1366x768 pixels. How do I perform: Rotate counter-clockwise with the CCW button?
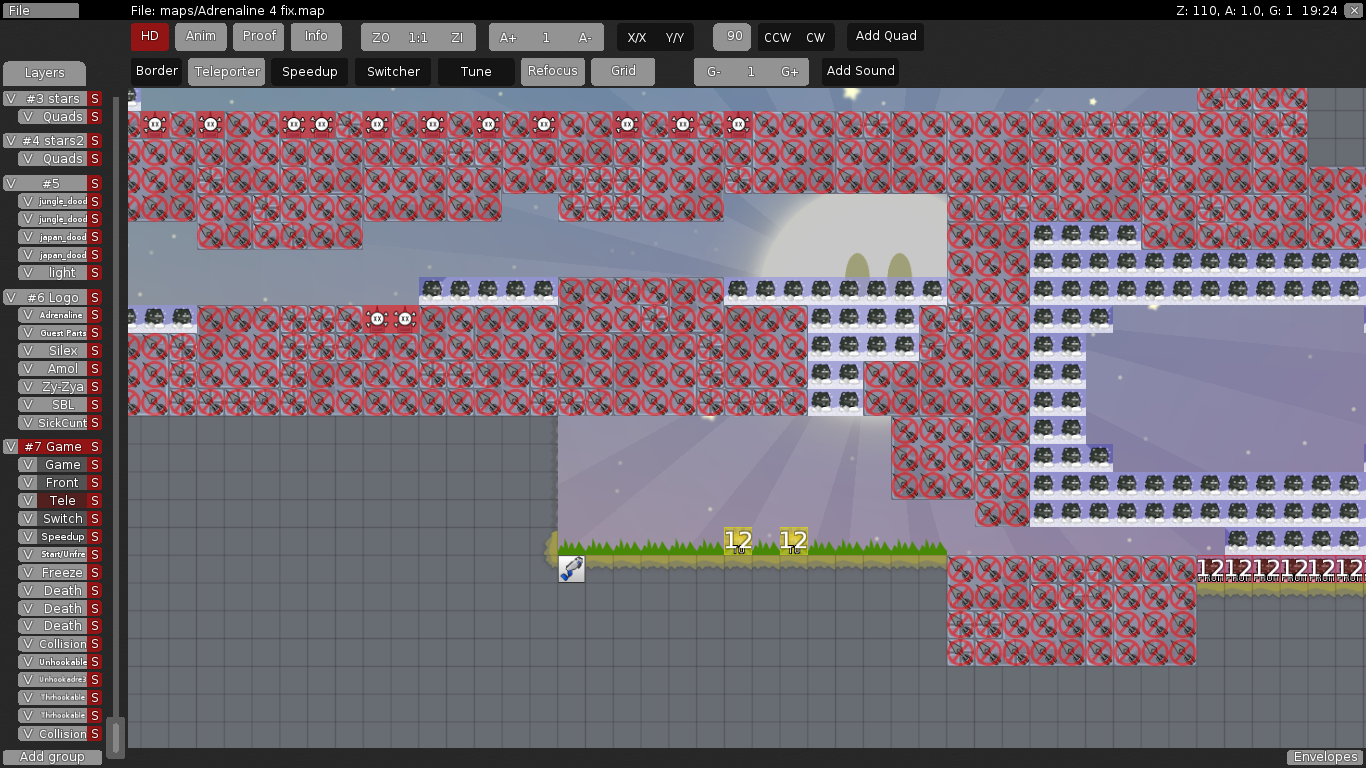pyautogui.click(x=777, y=38)
